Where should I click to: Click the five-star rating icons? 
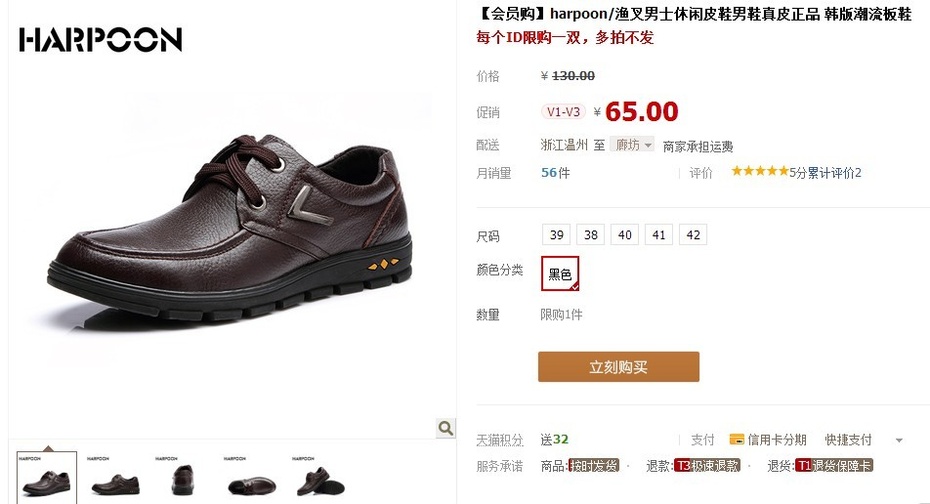pyautogui.click(x=760, y=171)
